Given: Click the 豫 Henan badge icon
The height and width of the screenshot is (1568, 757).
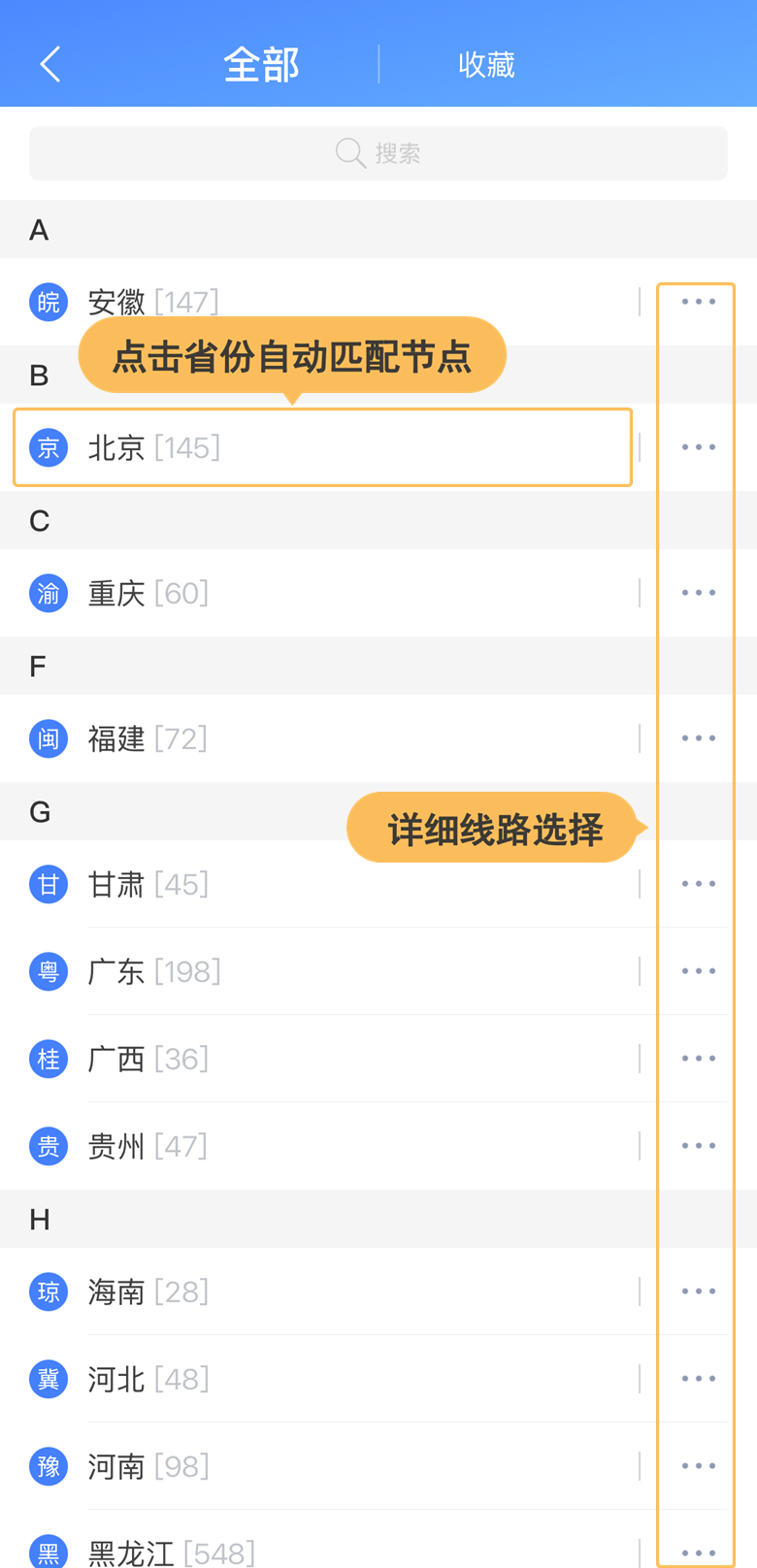Looking at the screenshot, I should (x=49, y=1466).
